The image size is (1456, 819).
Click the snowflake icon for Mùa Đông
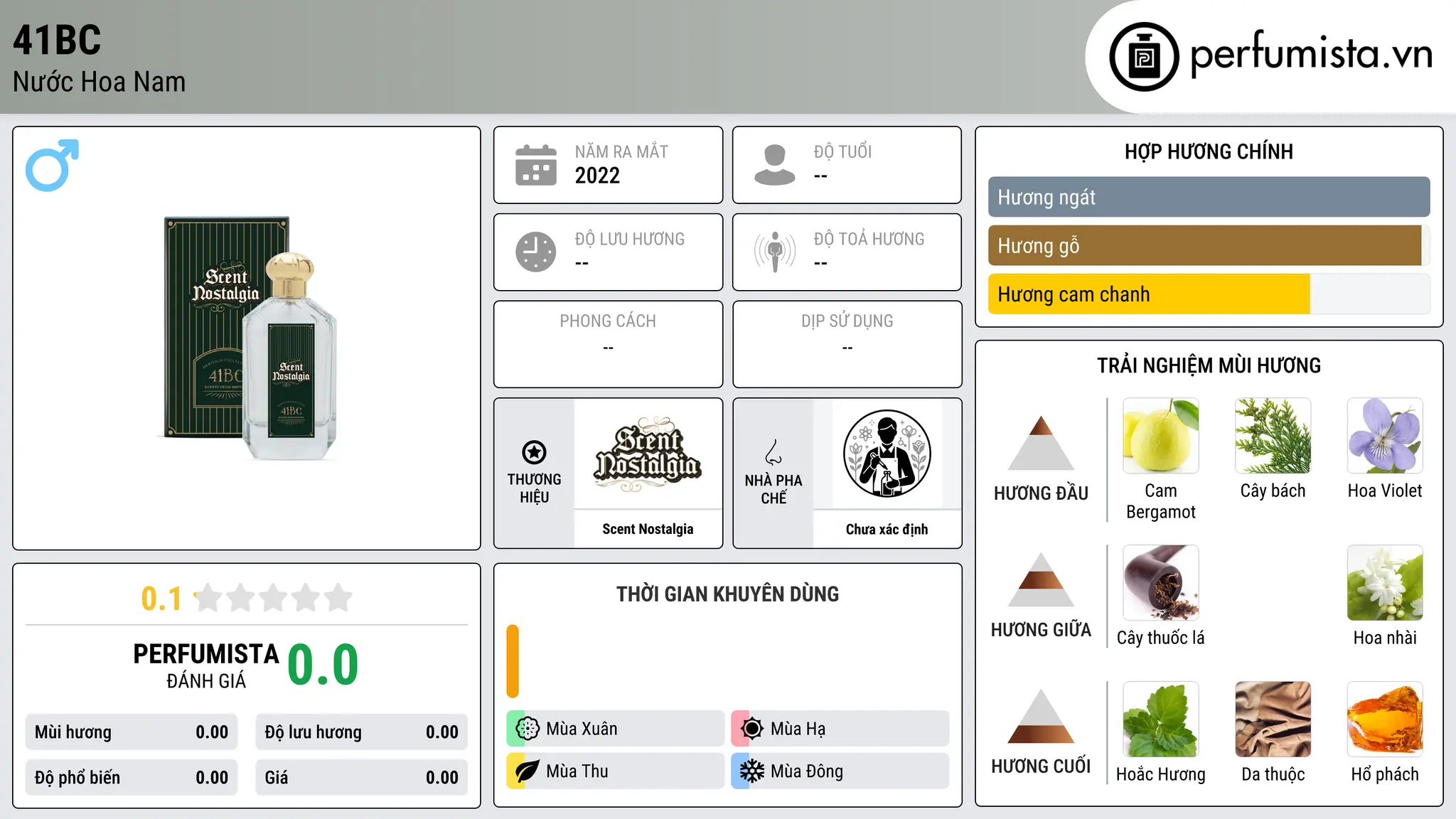[751, 771]
